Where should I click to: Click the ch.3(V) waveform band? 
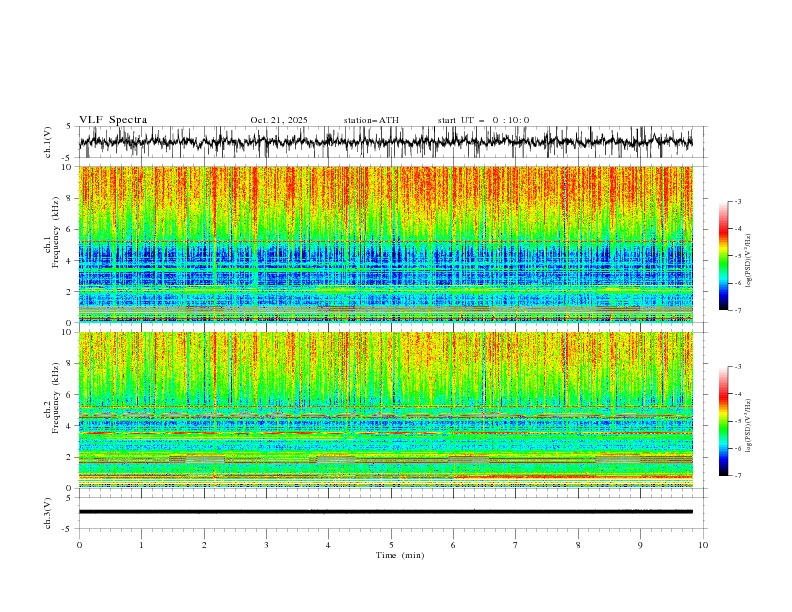click(x=386, y=512)
